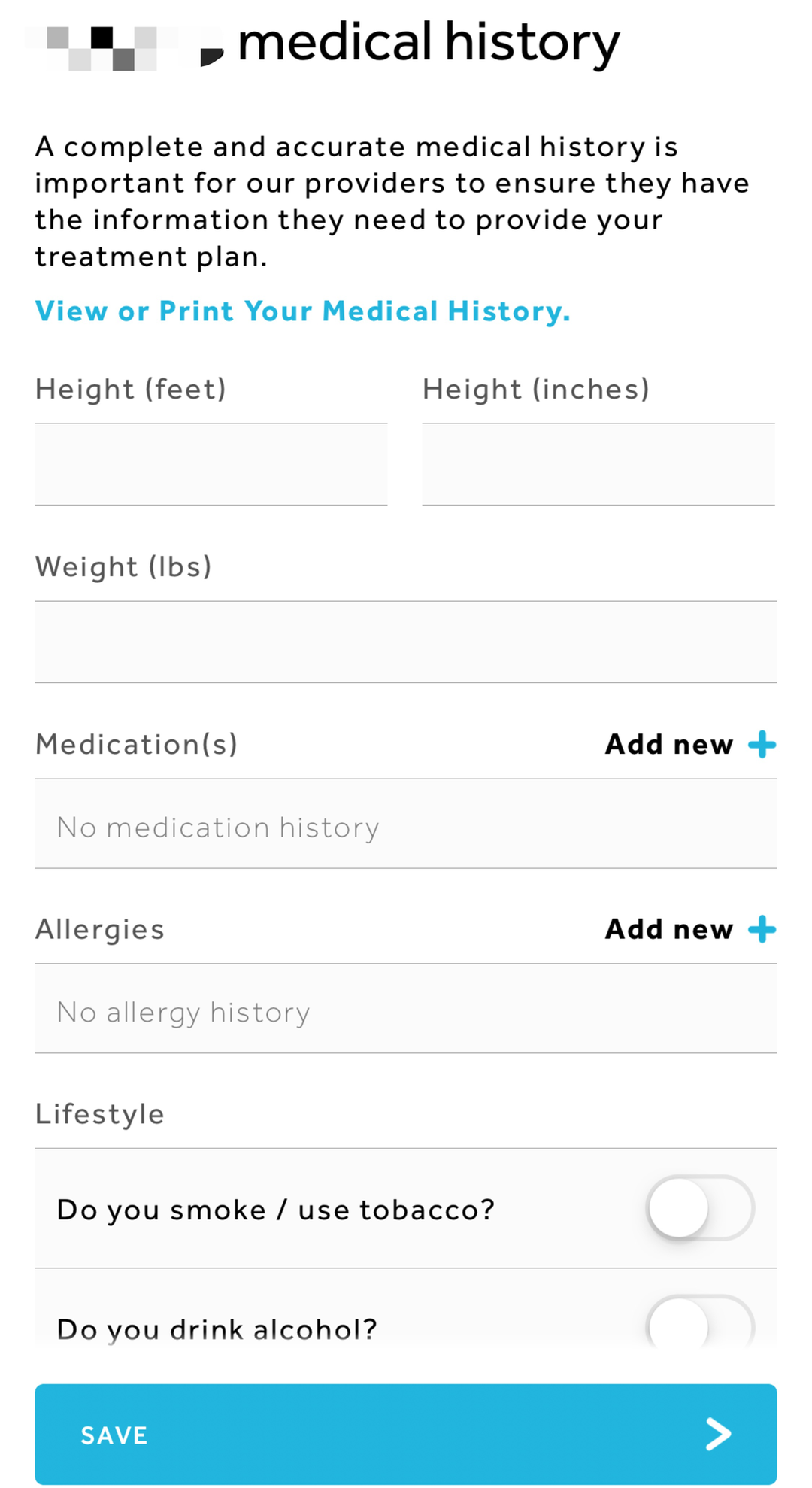Select the Weight (lbs) input field
The width and height of the screenshot is (812, 1488).
(405, 642)
